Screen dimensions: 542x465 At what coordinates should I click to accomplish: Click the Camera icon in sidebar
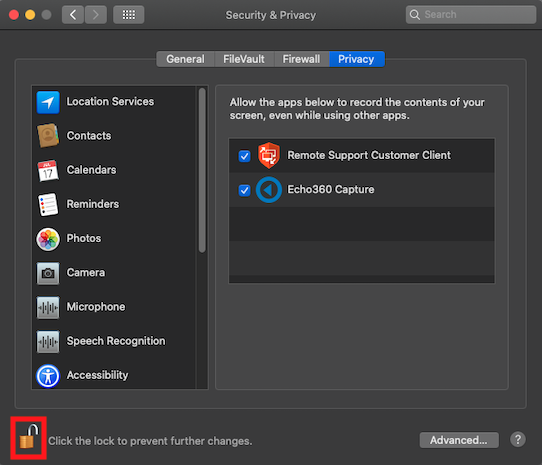[x=48, y=273]
